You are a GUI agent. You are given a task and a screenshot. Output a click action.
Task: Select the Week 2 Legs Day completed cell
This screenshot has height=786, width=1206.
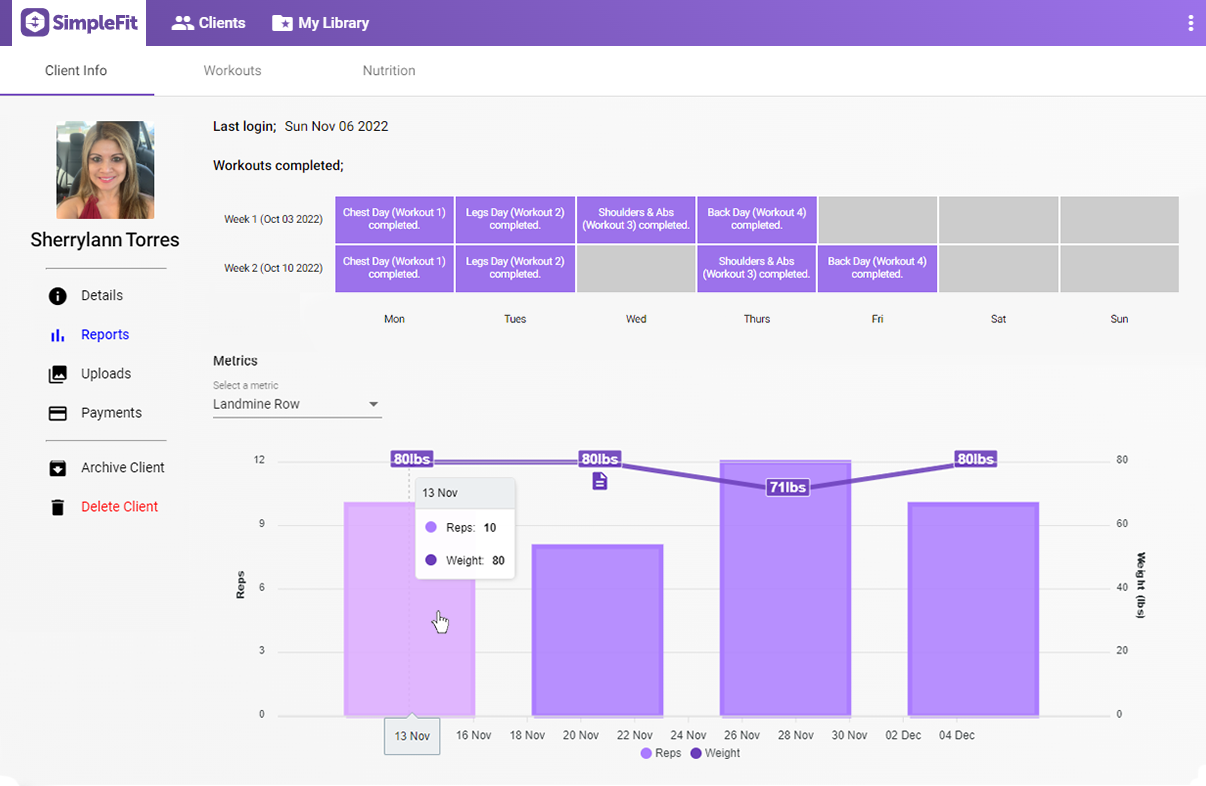[x=514, y=268]
